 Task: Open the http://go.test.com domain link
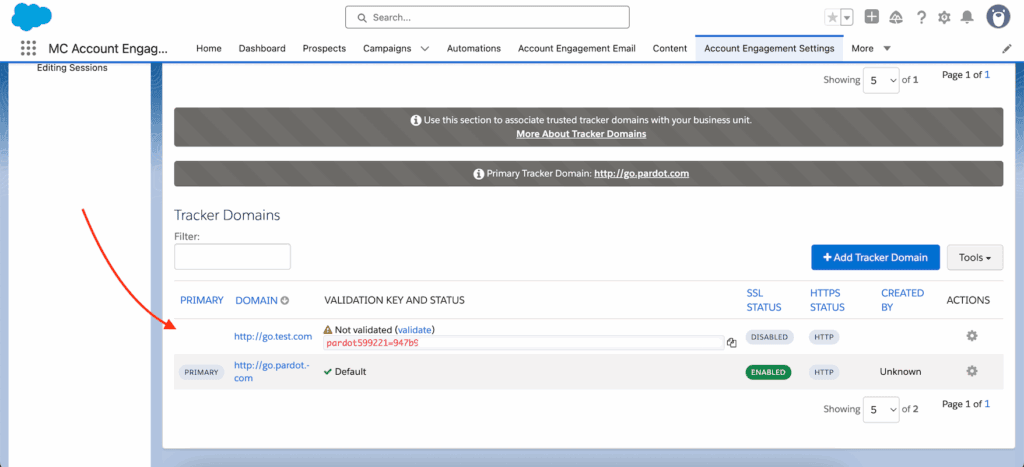pyautogui.click(x=273, y=336)
